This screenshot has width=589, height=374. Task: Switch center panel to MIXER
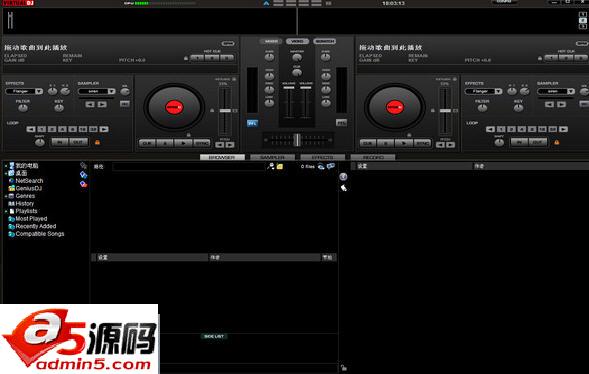[x=271, y=41]
